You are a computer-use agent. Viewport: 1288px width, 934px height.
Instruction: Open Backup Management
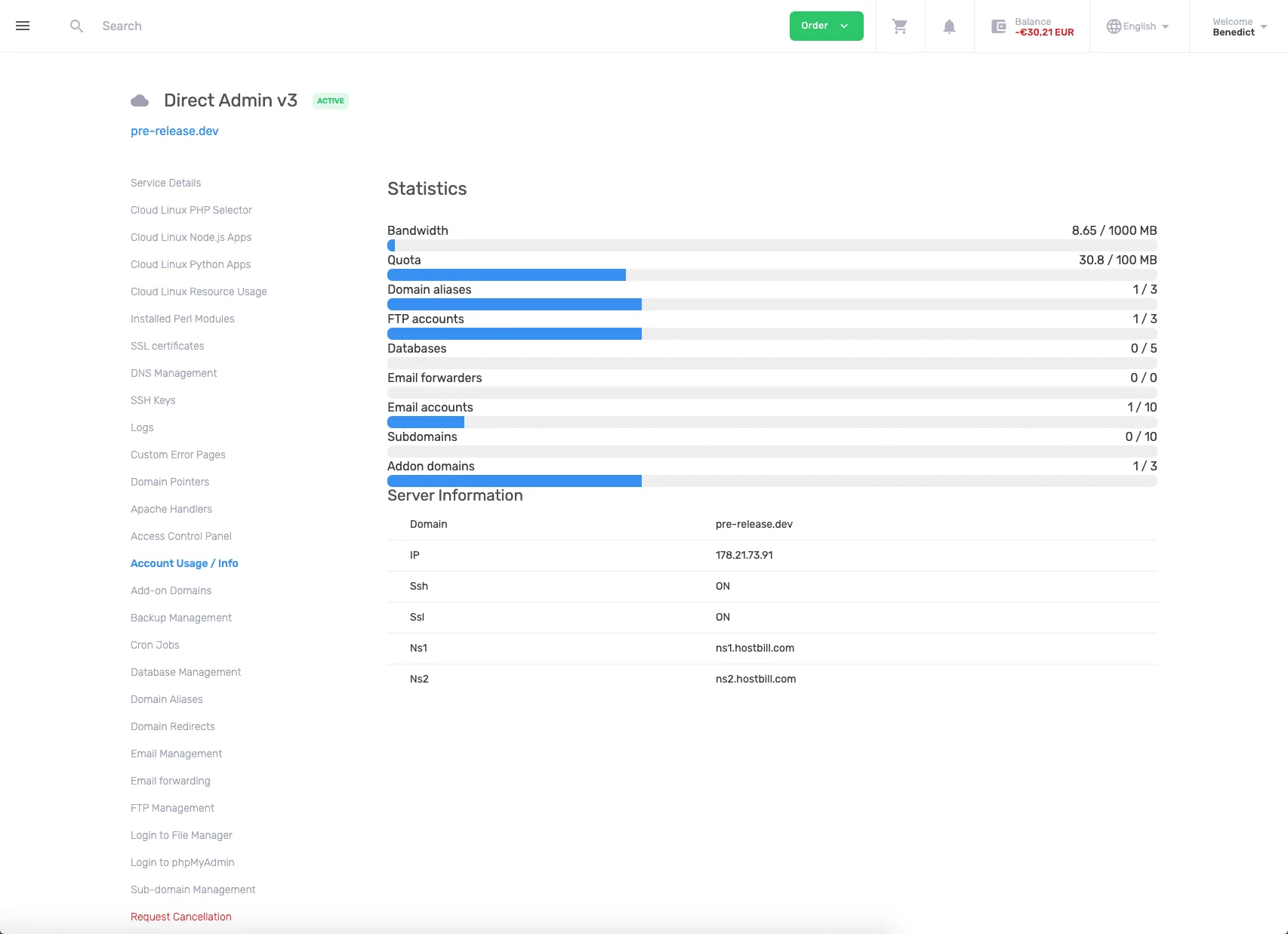(181, 618)
